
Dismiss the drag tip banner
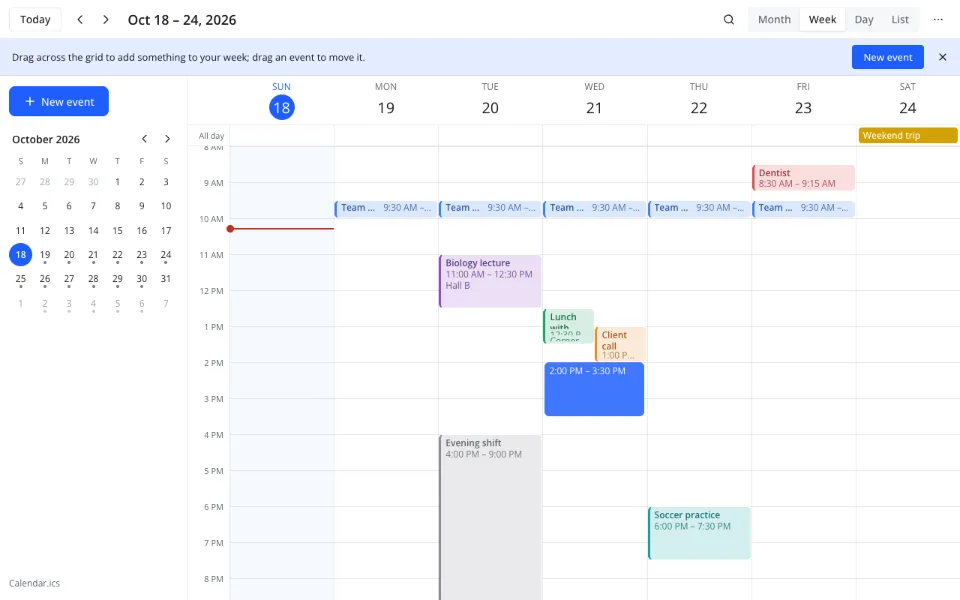point(943,57)
